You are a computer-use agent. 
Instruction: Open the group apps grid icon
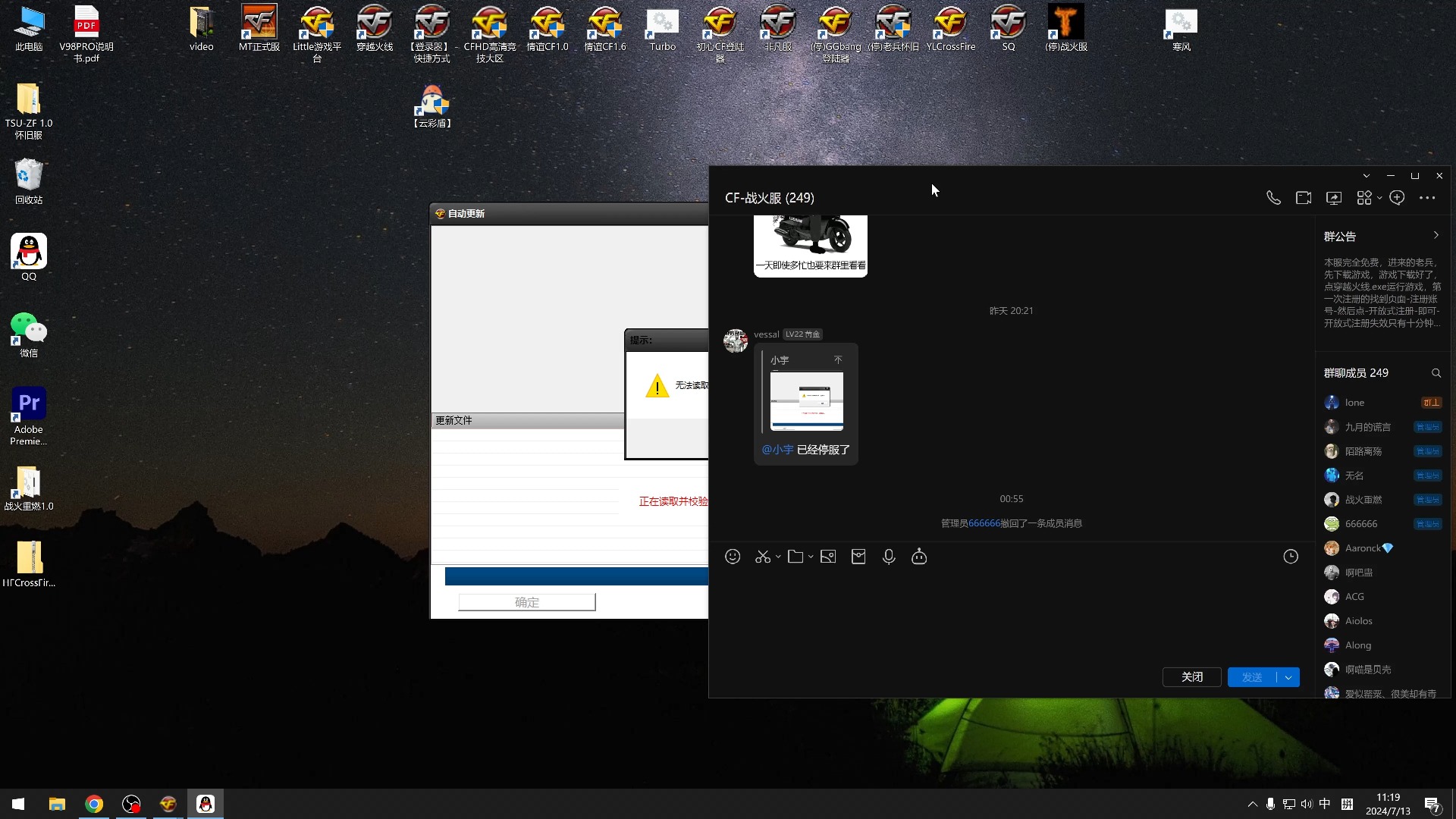[x=1364, y=198]
